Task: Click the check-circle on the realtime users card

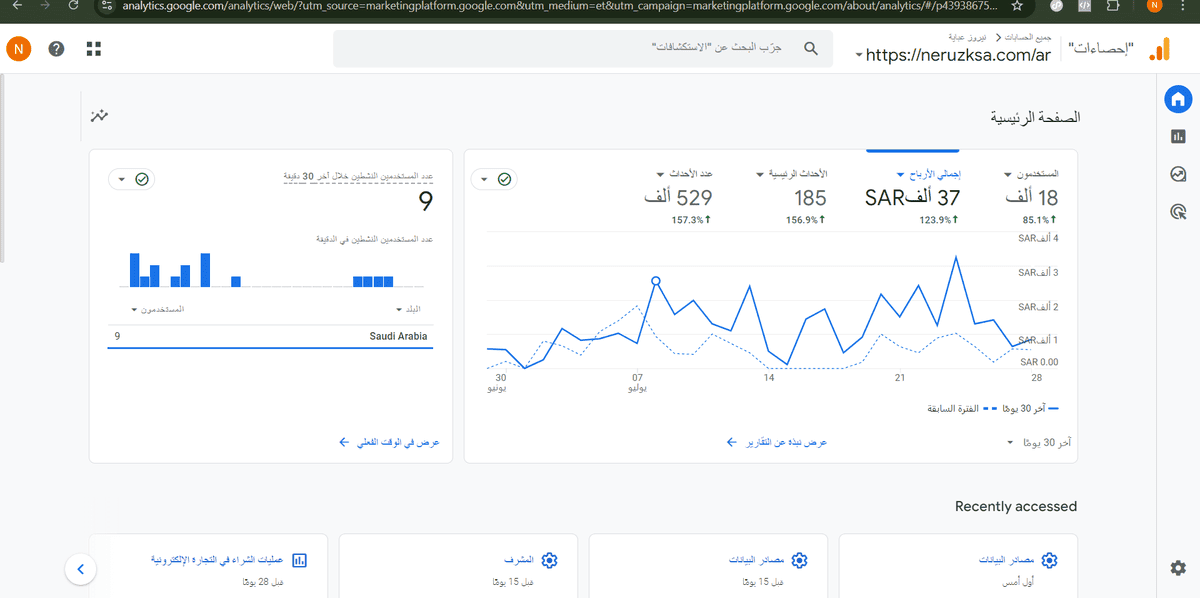Action: click(143, 179)
